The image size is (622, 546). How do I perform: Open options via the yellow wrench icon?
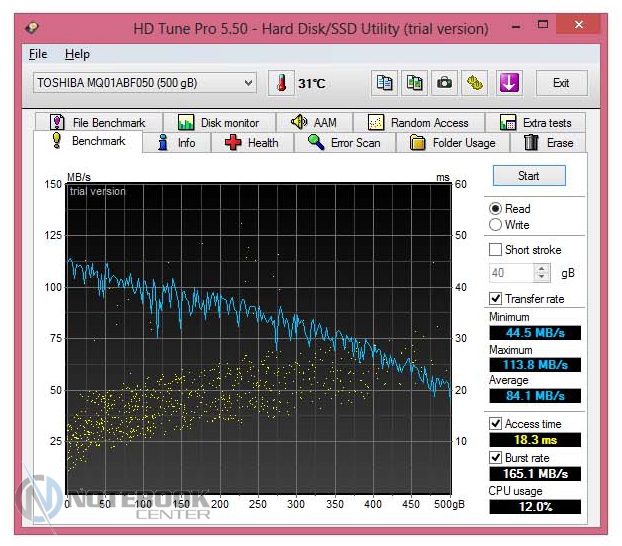(x=475, y=83)
